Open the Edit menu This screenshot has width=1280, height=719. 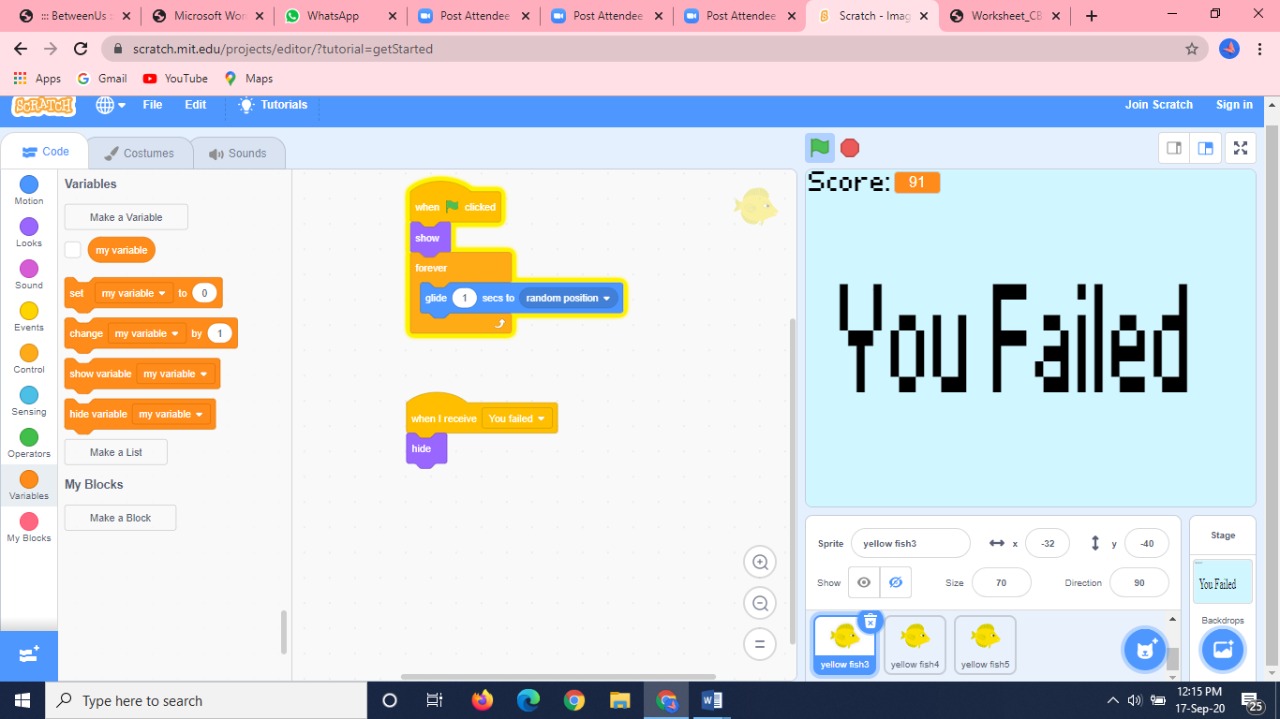196,105
